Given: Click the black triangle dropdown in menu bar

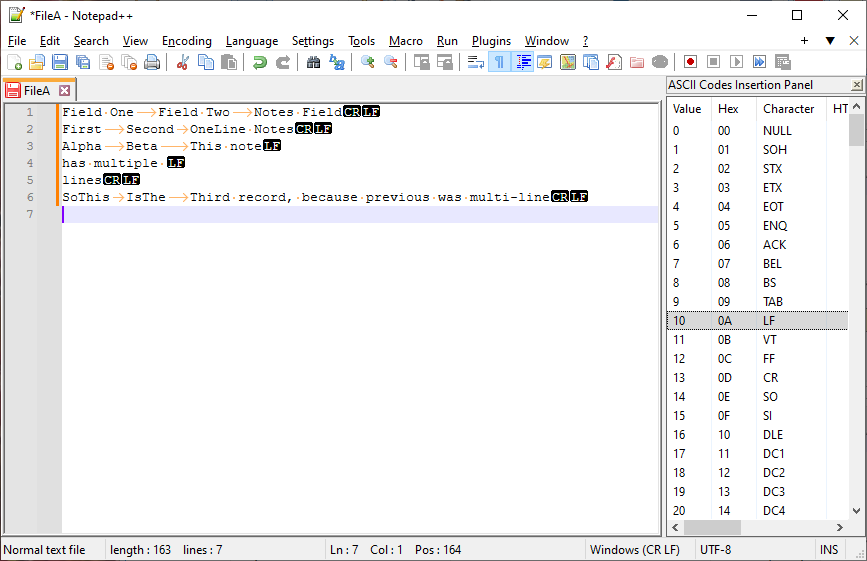Looking at the screenshot, I should 830,41.
